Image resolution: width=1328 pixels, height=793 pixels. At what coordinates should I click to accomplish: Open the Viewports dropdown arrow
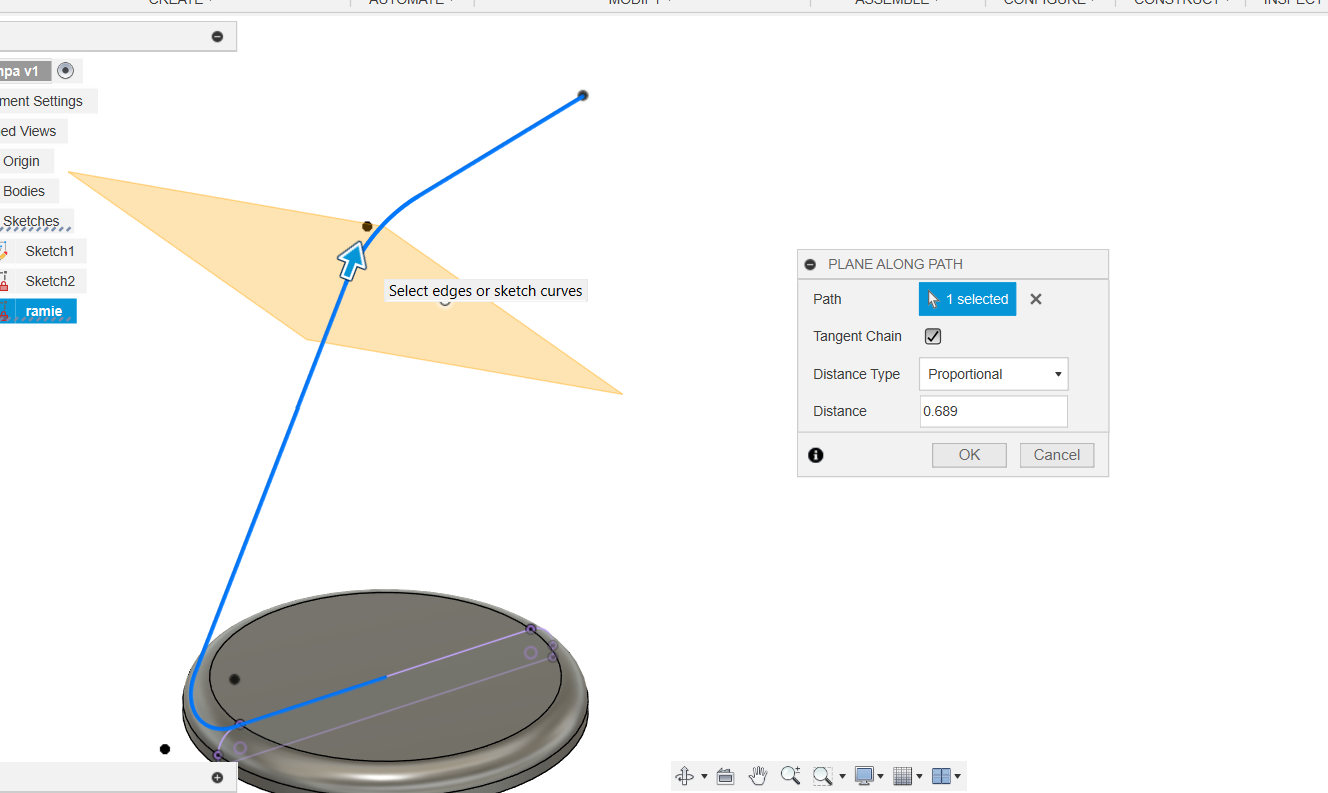point(958,777)
